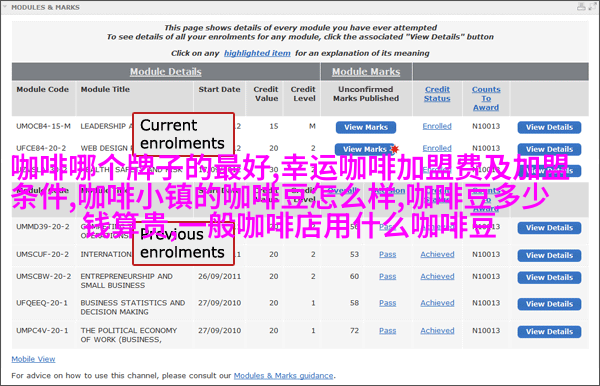Viewport: 600px width, 386px height.
Task: Select module code UMSCUF-20-2
Action: tap(42, 254)
